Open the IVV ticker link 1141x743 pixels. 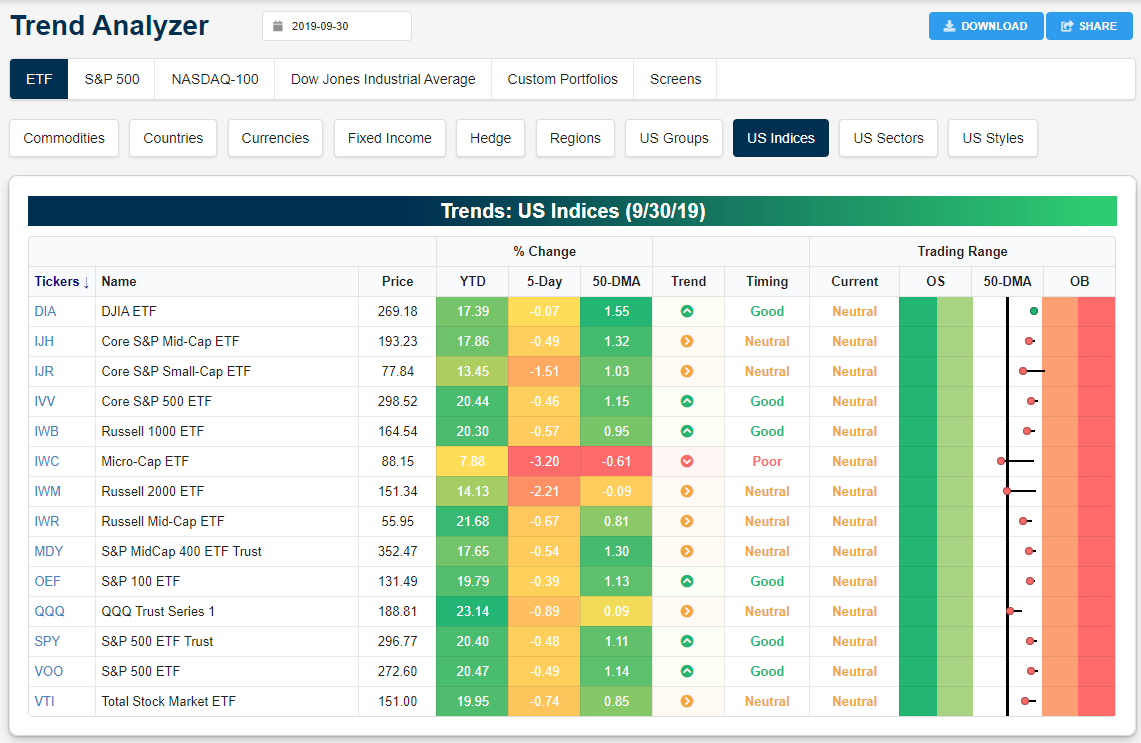pyautogui.click(x=45, y=401)
